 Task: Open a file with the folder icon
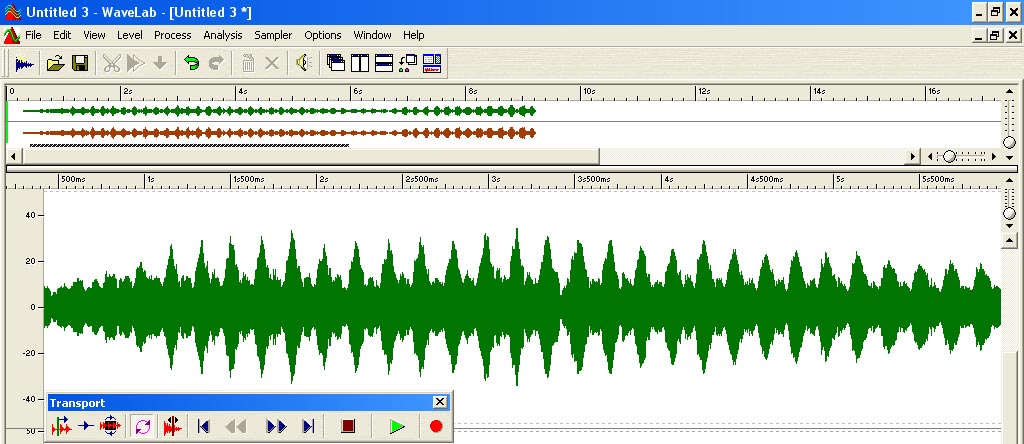tap(55, 63)
